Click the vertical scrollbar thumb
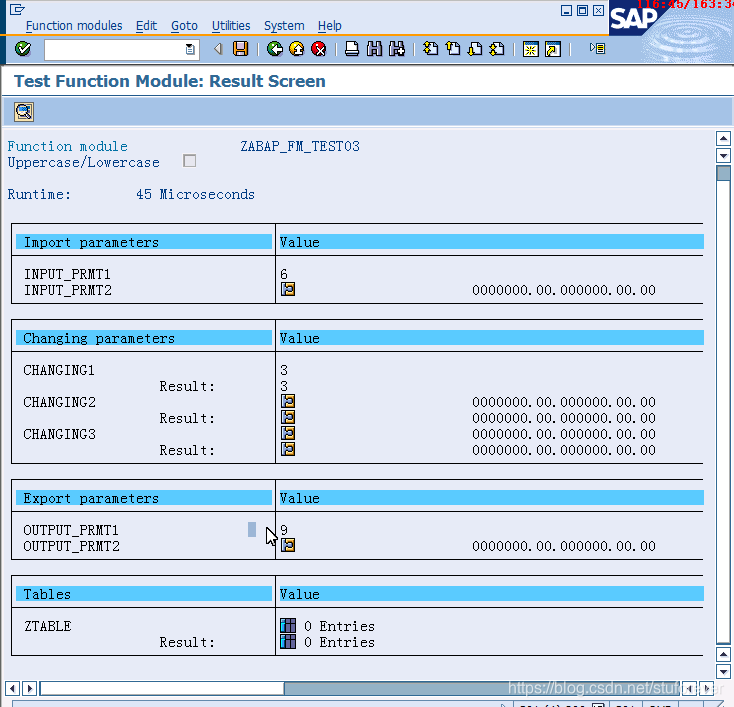The width and height of the screenshot is (734, 707). pos(723,173)
